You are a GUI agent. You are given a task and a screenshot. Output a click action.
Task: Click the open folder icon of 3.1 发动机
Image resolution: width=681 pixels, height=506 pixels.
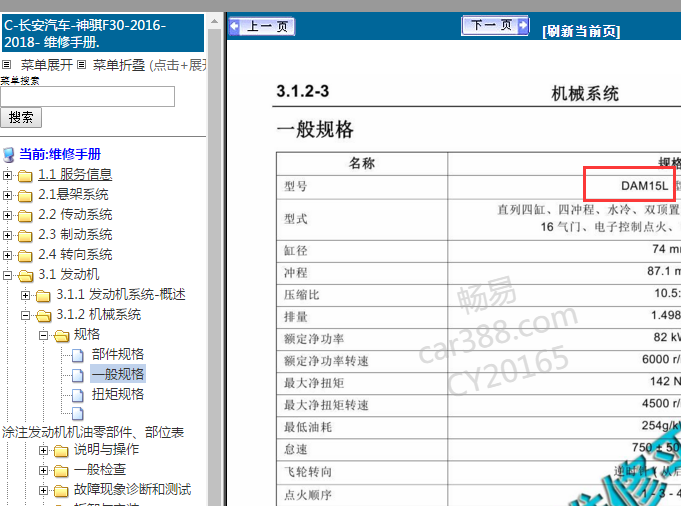tap(26, 276)
